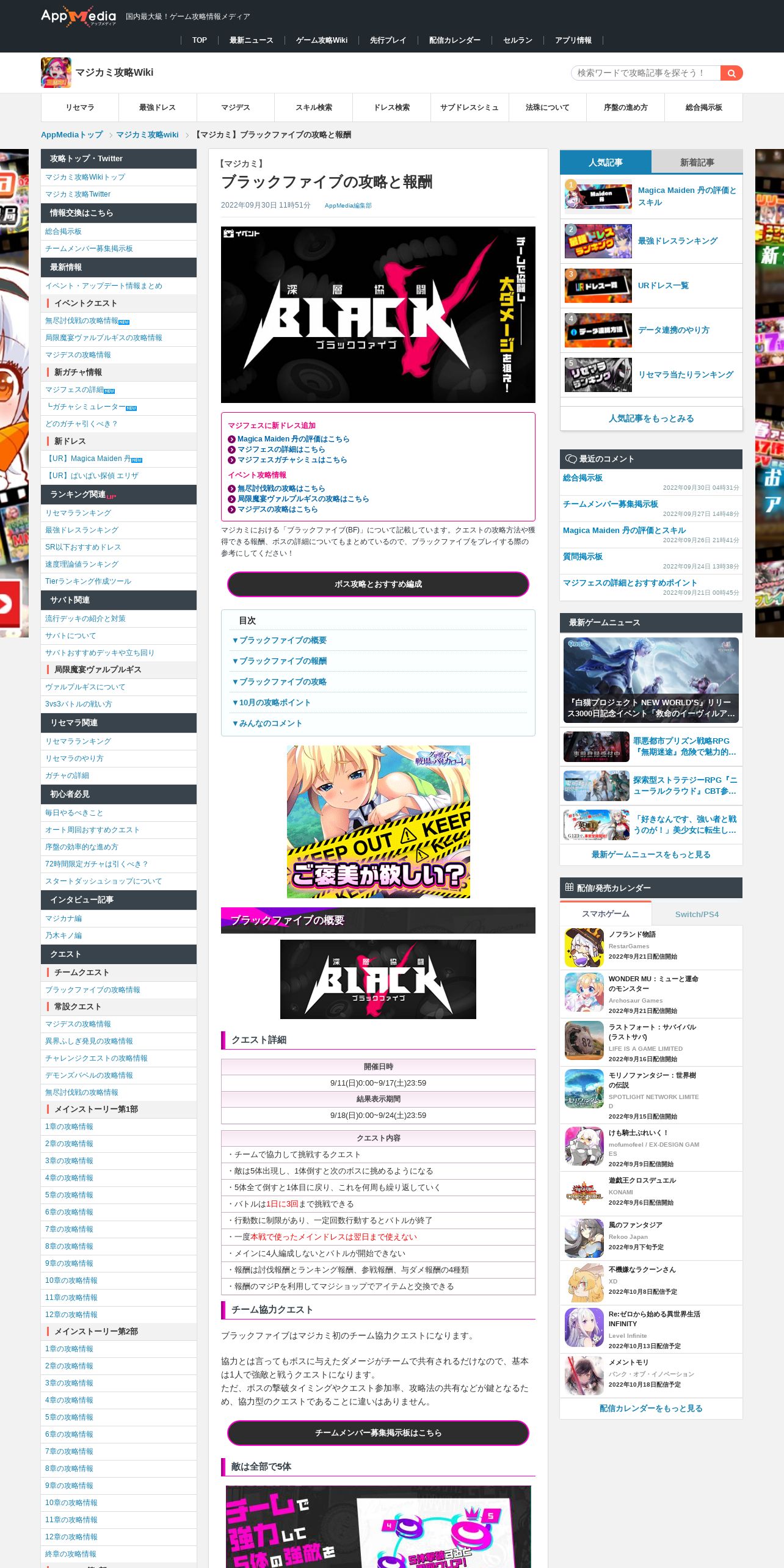784x1568 pixels.
Task: Open the 白猫プロジェクト news image
Action: (x=651, y=680)
